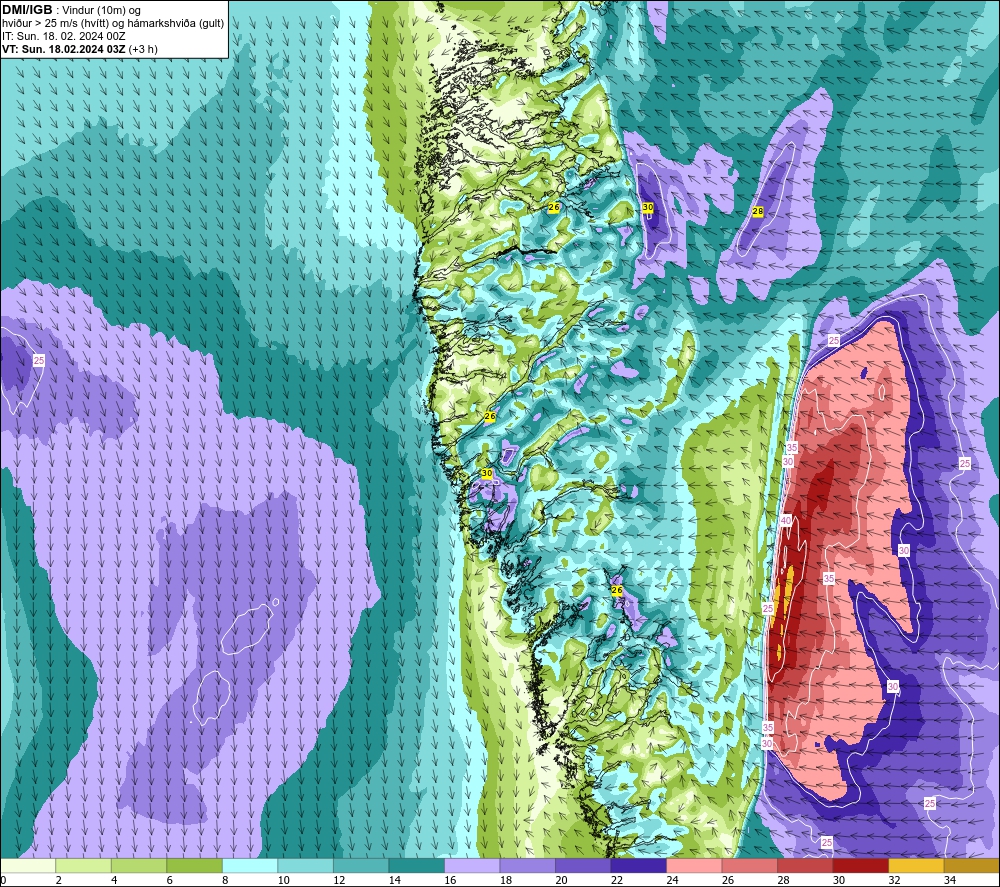Click the '24' tick on the legend scale
This screenshot has height=887, width=1000.
point(672,880)
